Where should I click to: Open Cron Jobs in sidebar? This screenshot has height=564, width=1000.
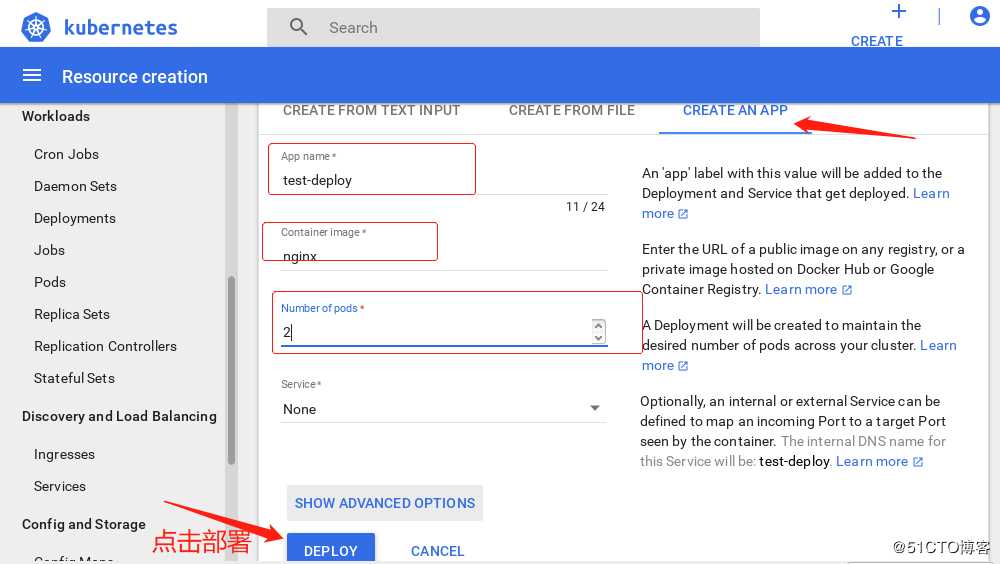click(66, 154)
